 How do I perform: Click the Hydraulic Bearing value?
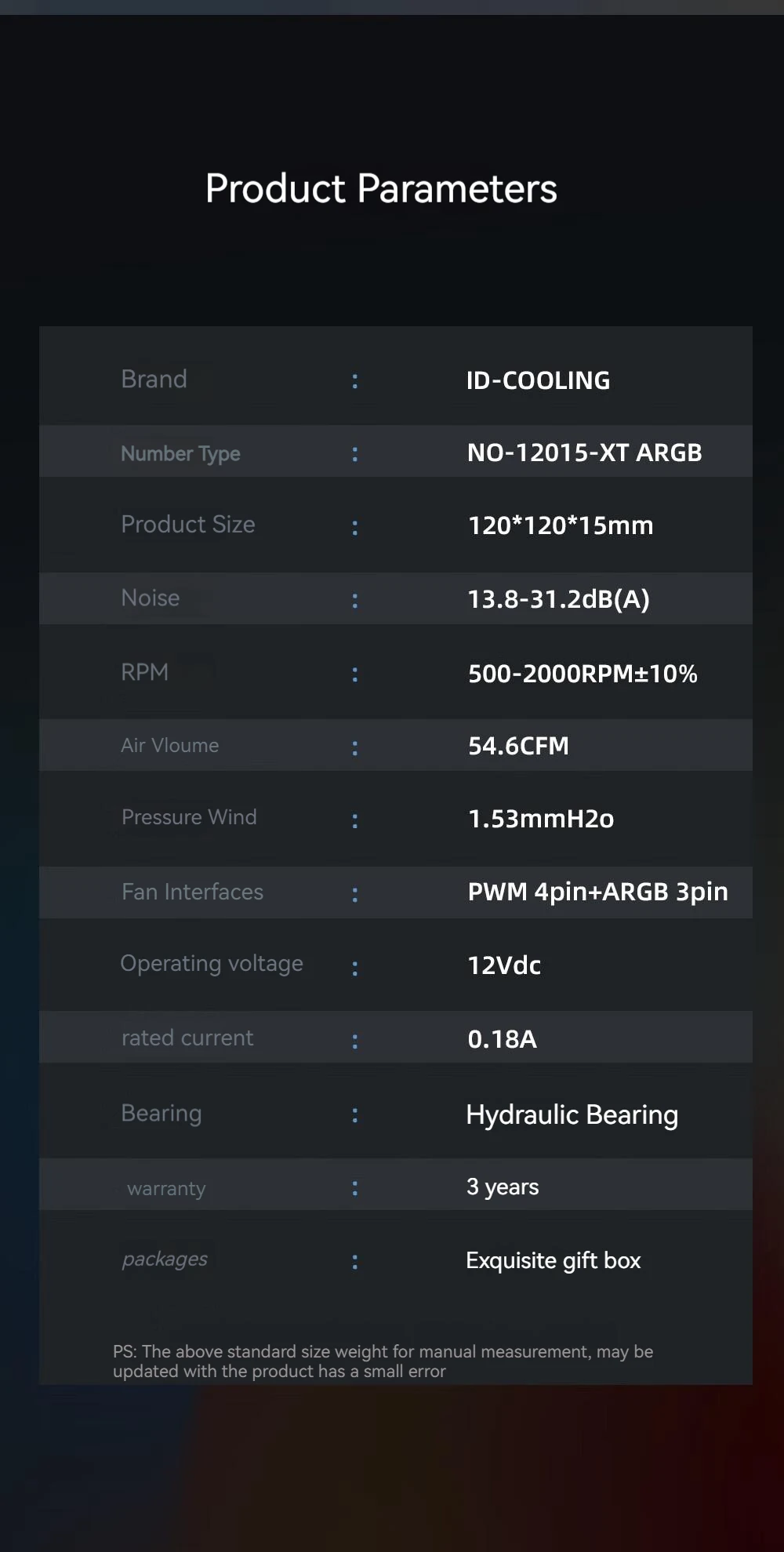(572, 1114)
